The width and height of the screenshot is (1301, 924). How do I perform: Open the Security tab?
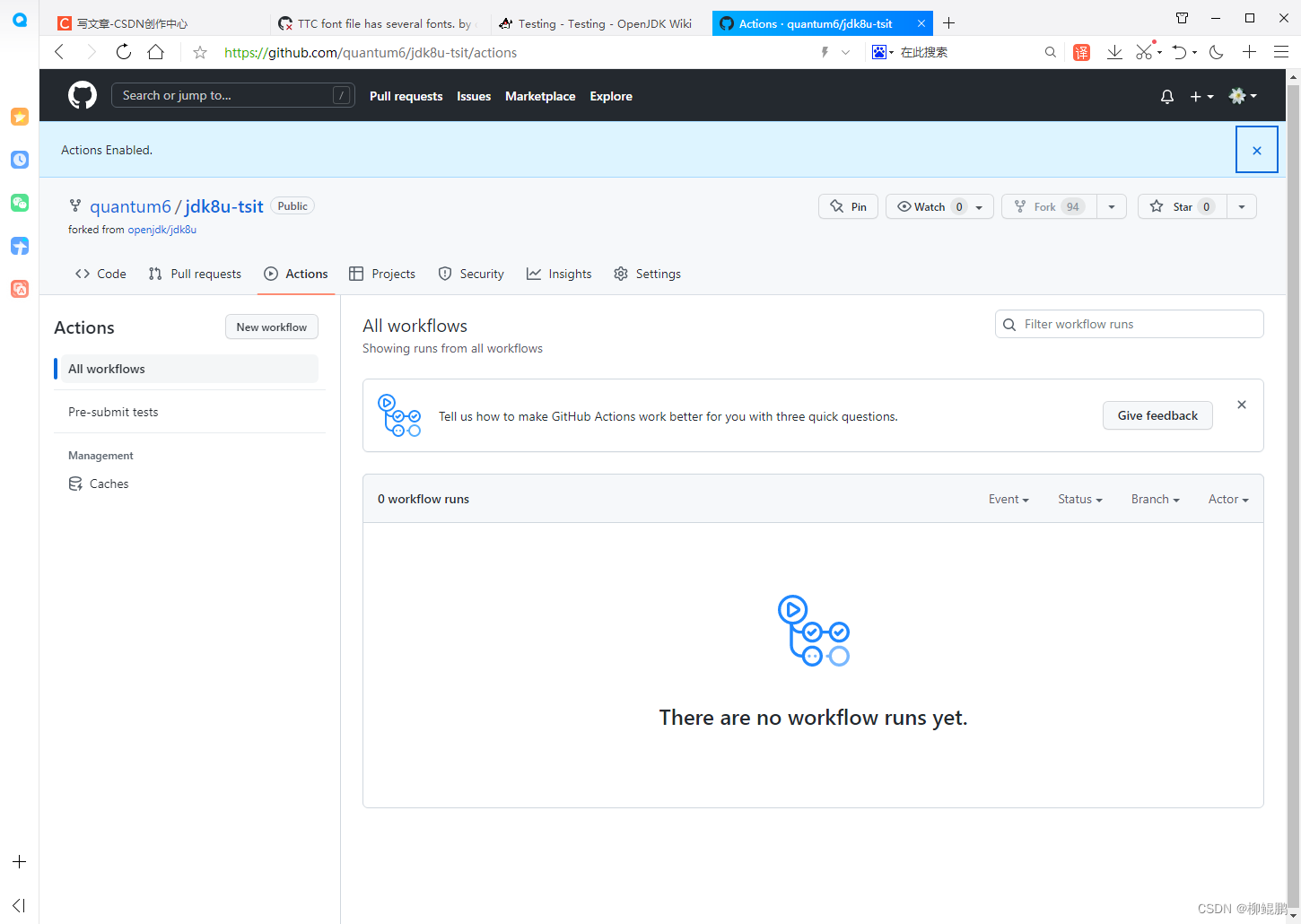[471, 274]
